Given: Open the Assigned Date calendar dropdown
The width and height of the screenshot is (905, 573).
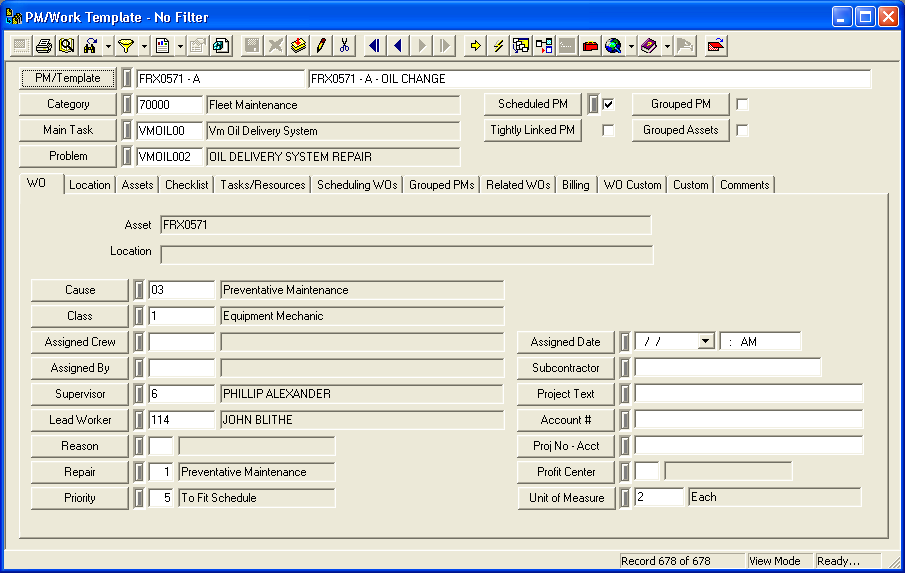Looking at the screenshot, I should (705, 342).
